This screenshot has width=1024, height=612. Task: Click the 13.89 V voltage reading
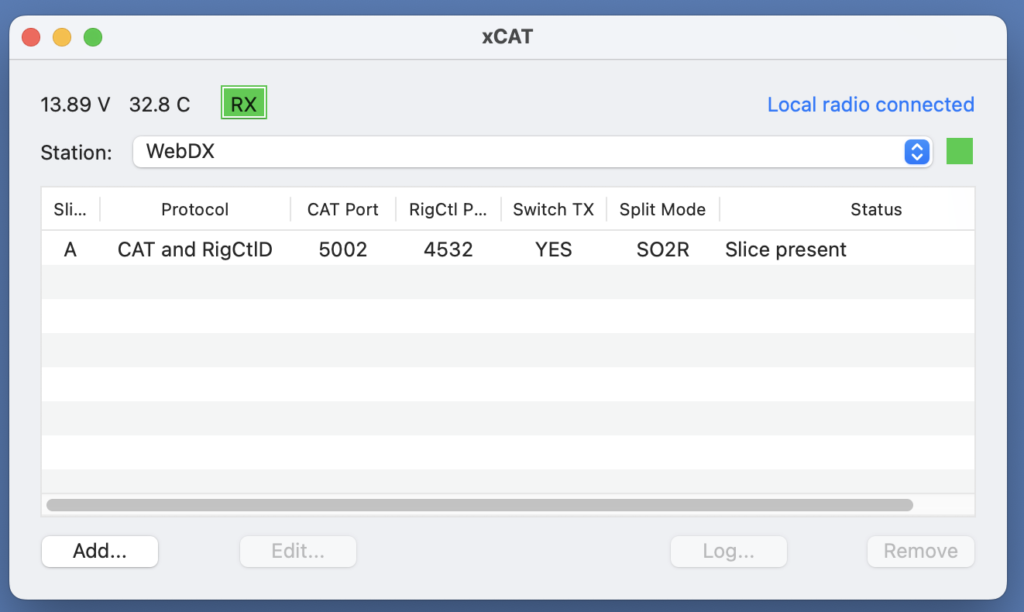75,105
